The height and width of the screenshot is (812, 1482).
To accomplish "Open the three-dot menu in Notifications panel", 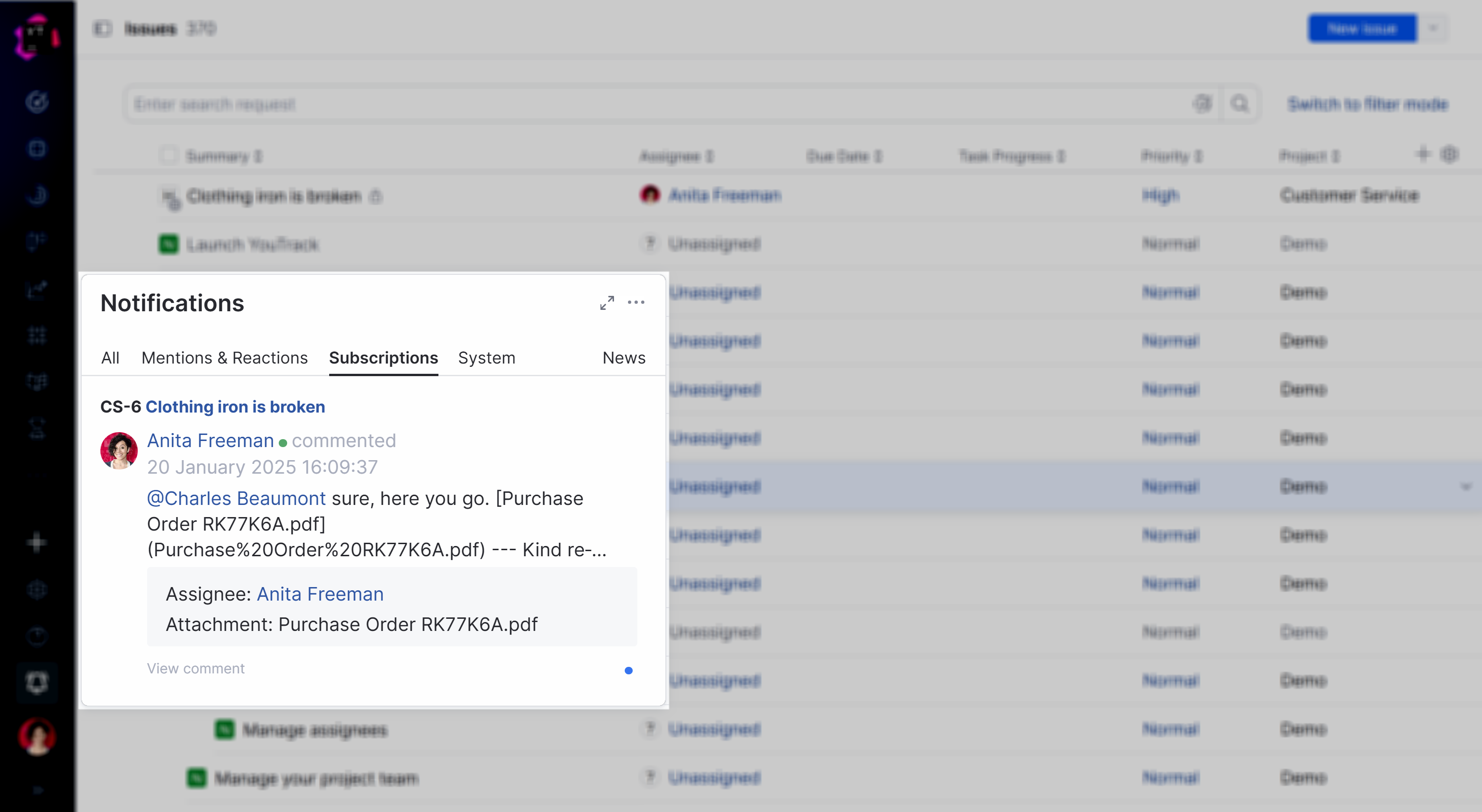I will point(636,302).
